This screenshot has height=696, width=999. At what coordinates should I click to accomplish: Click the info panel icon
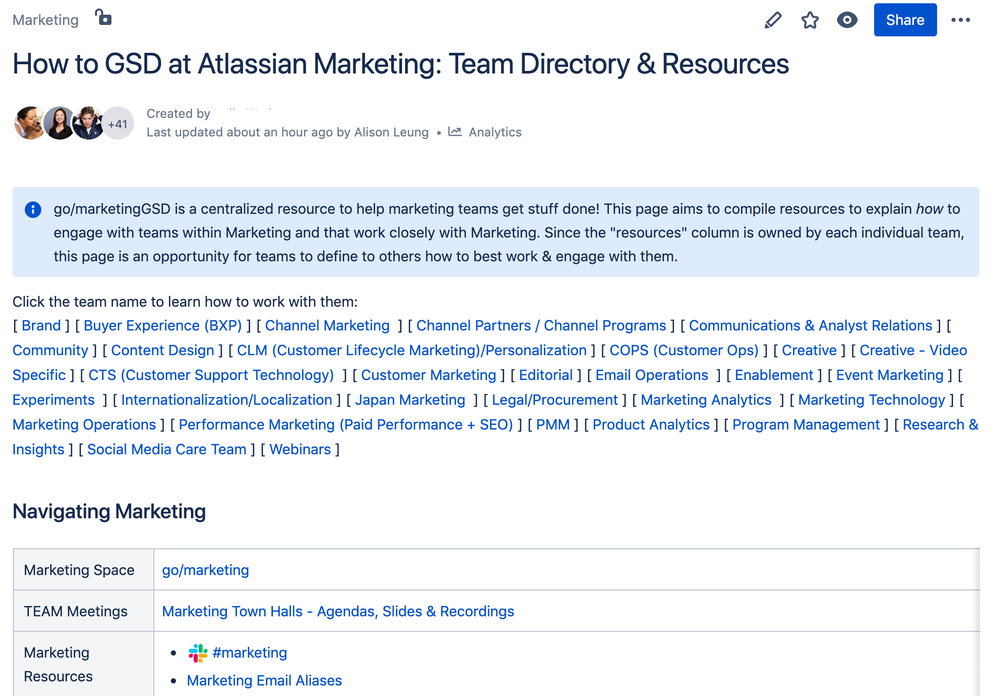(33, 210)
